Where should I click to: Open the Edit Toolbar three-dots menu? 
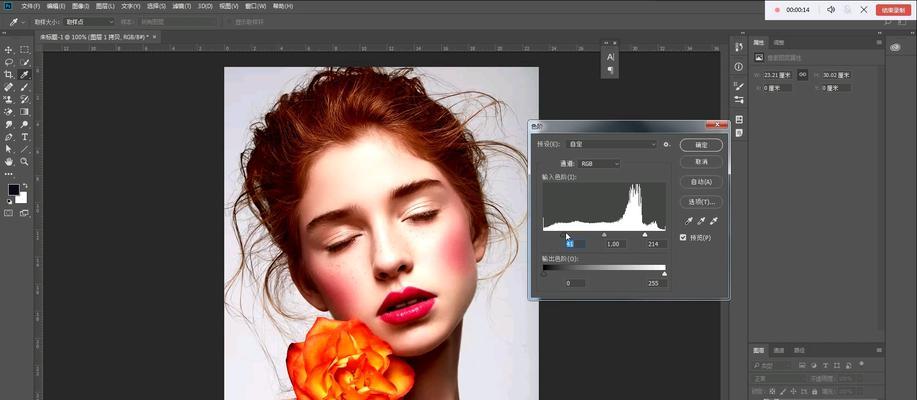click(9, 174)
